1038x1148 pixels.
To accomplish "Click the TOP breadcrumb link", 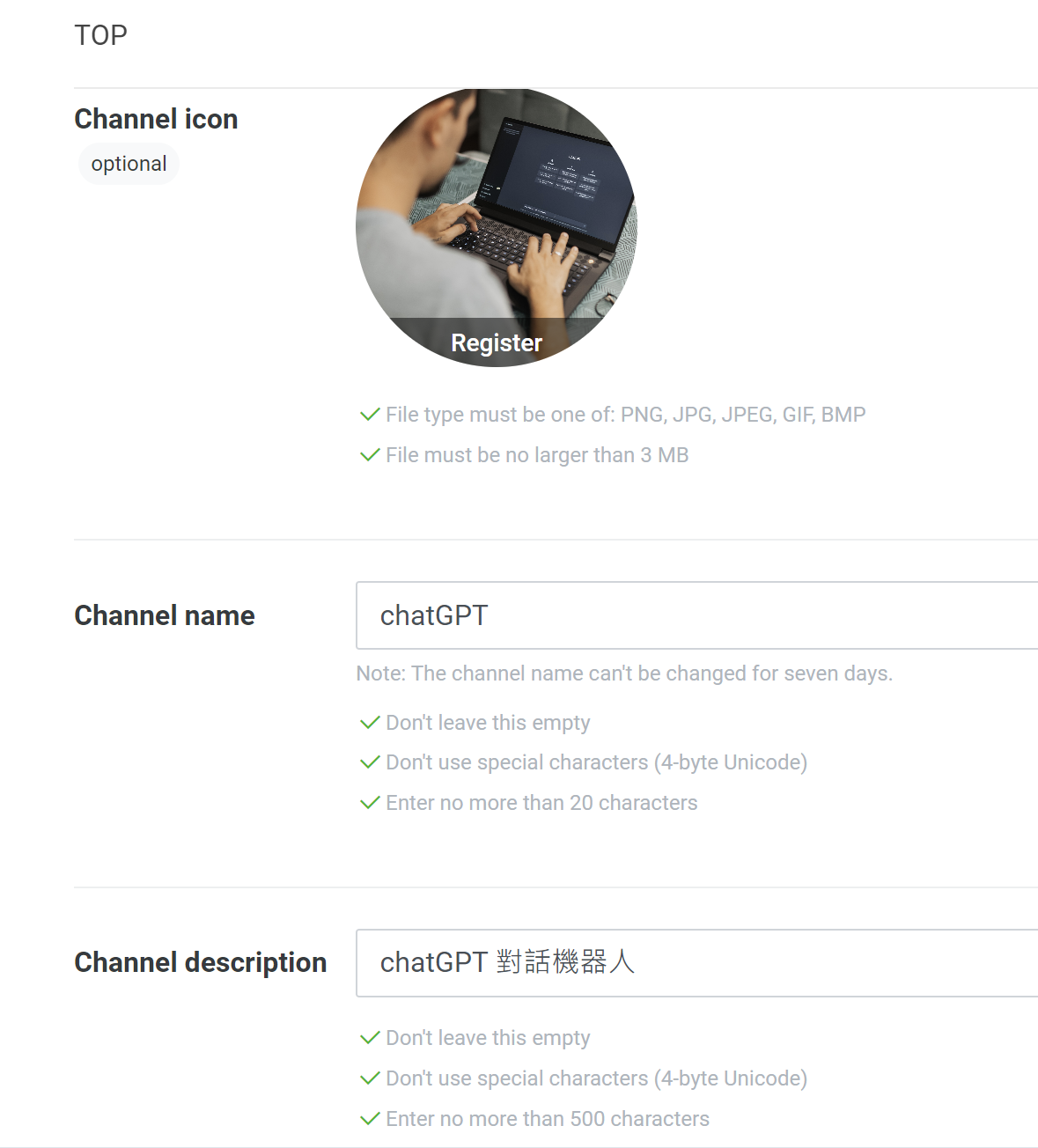I will [x=100, y=35].
